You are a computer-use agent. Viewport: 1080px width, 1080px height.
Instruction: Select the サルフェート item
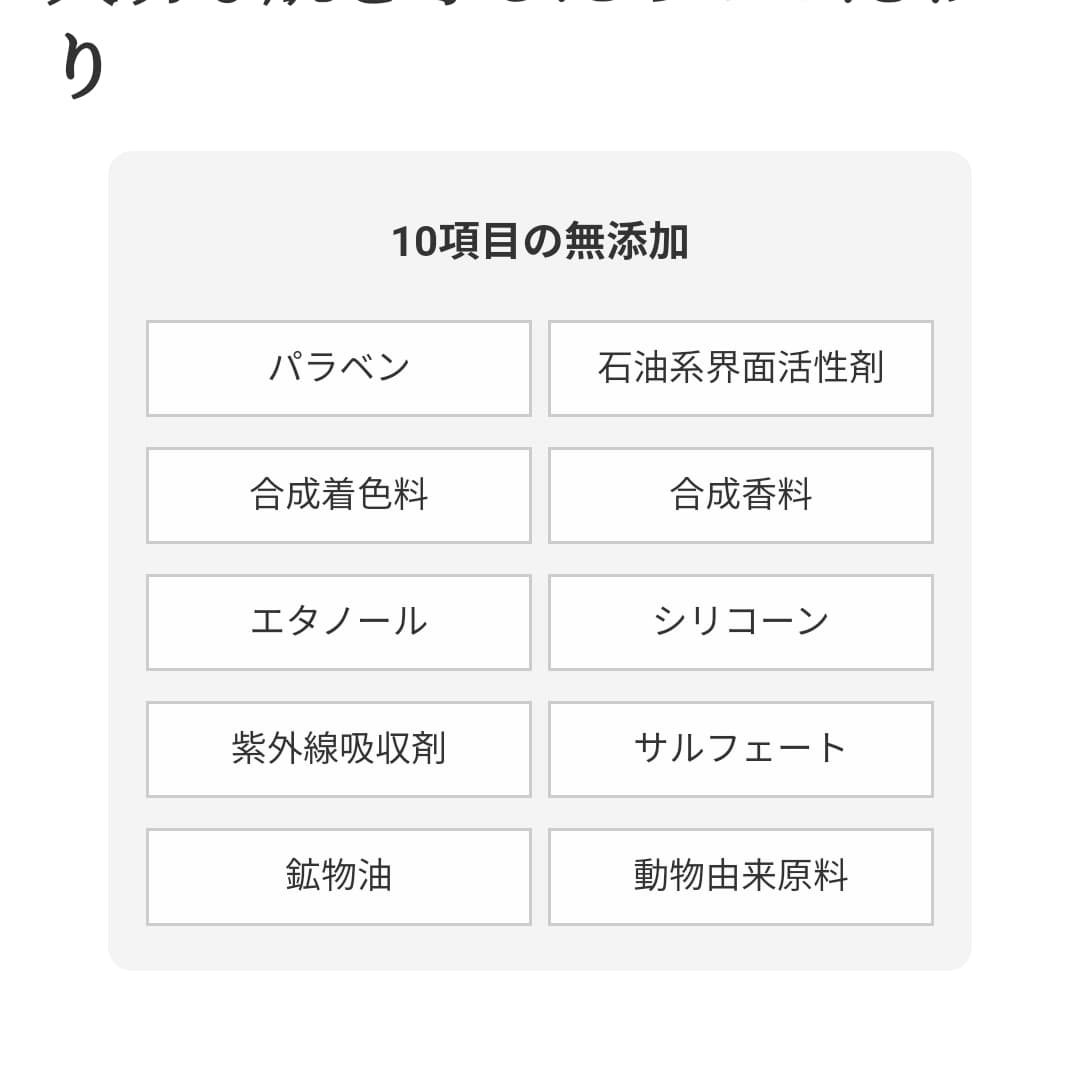(740, 749)
